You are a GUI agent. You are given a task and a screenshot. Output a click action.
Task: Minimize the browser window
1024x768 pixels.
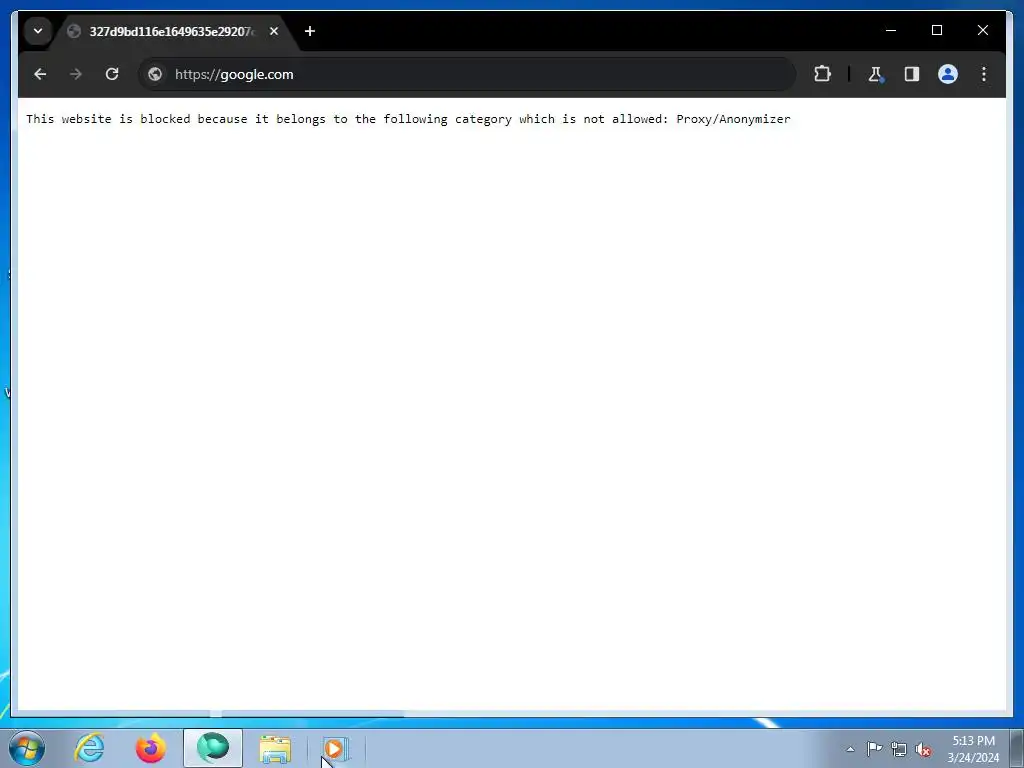coord(891,30)
